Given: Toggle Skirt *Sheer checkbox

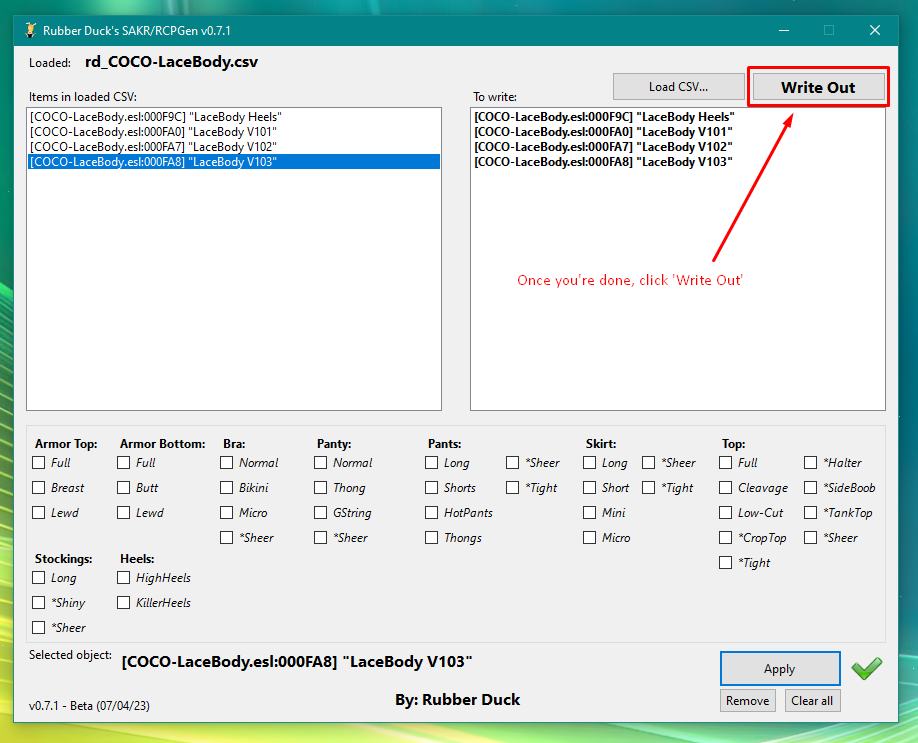Looking at the screenshot, I should (x=649, y=463).
